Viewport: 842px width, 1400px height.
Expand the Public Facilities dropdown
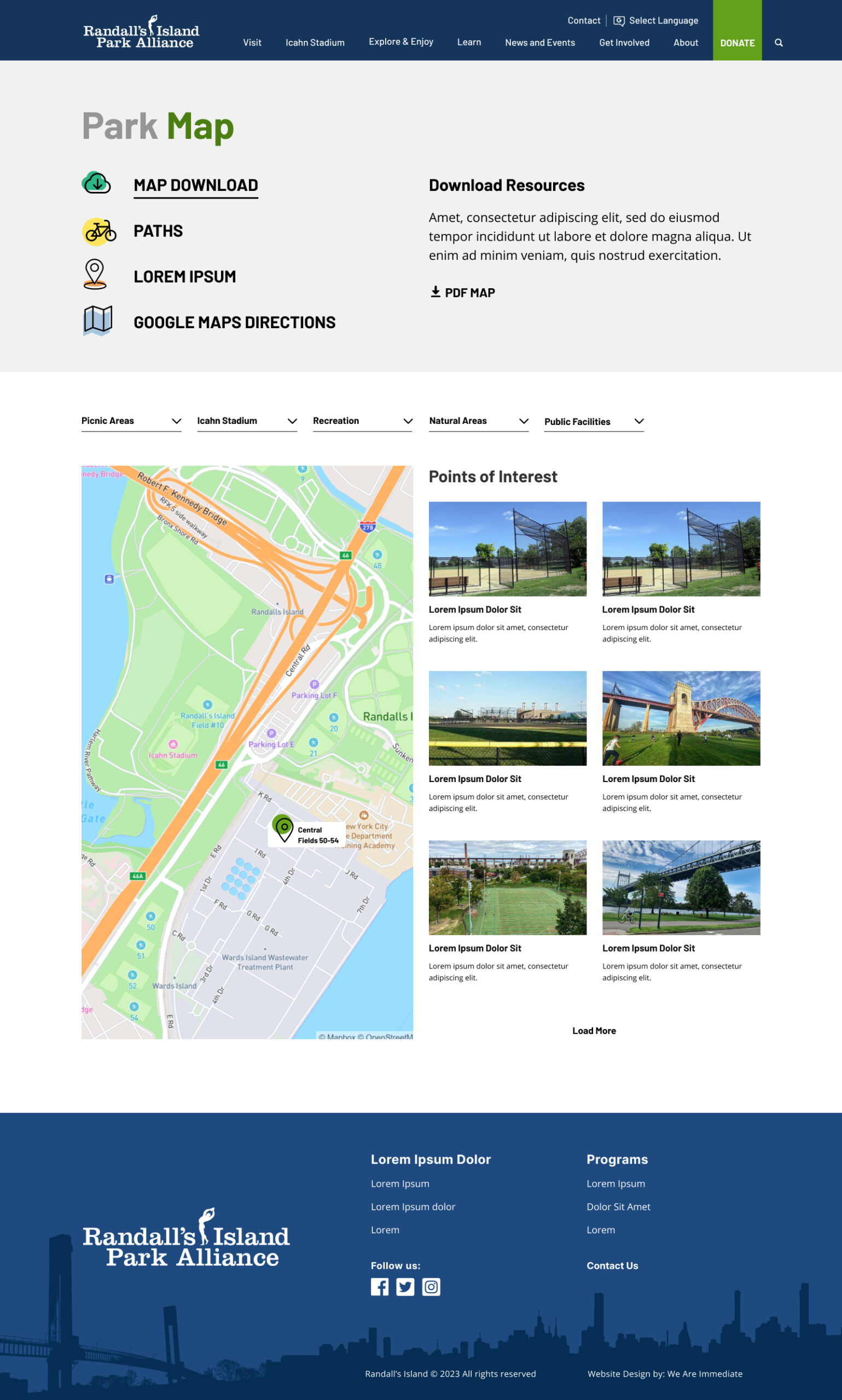(x=594, y=422)
